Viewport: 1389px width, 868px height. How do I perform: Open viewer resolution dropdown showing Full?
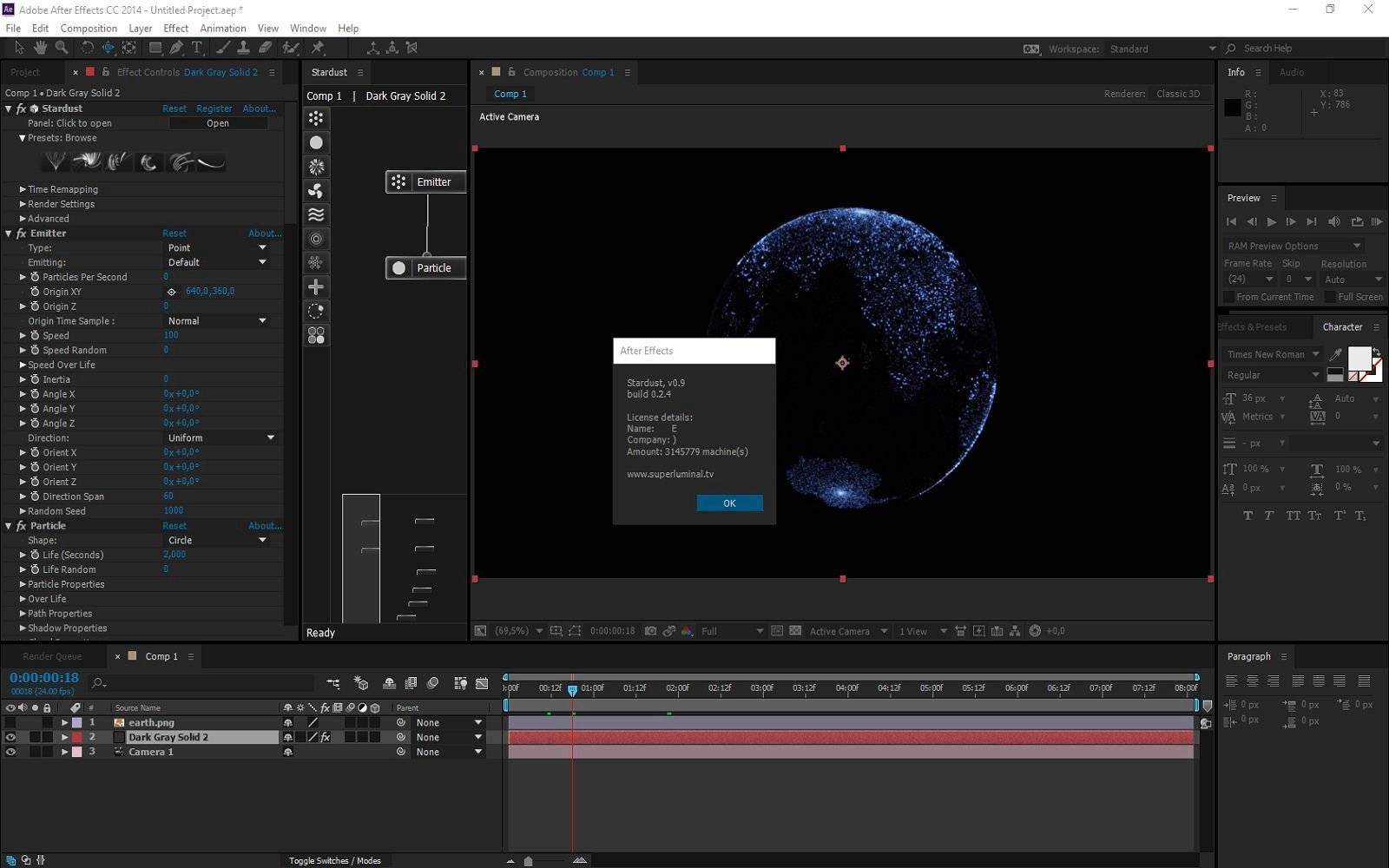732,631
